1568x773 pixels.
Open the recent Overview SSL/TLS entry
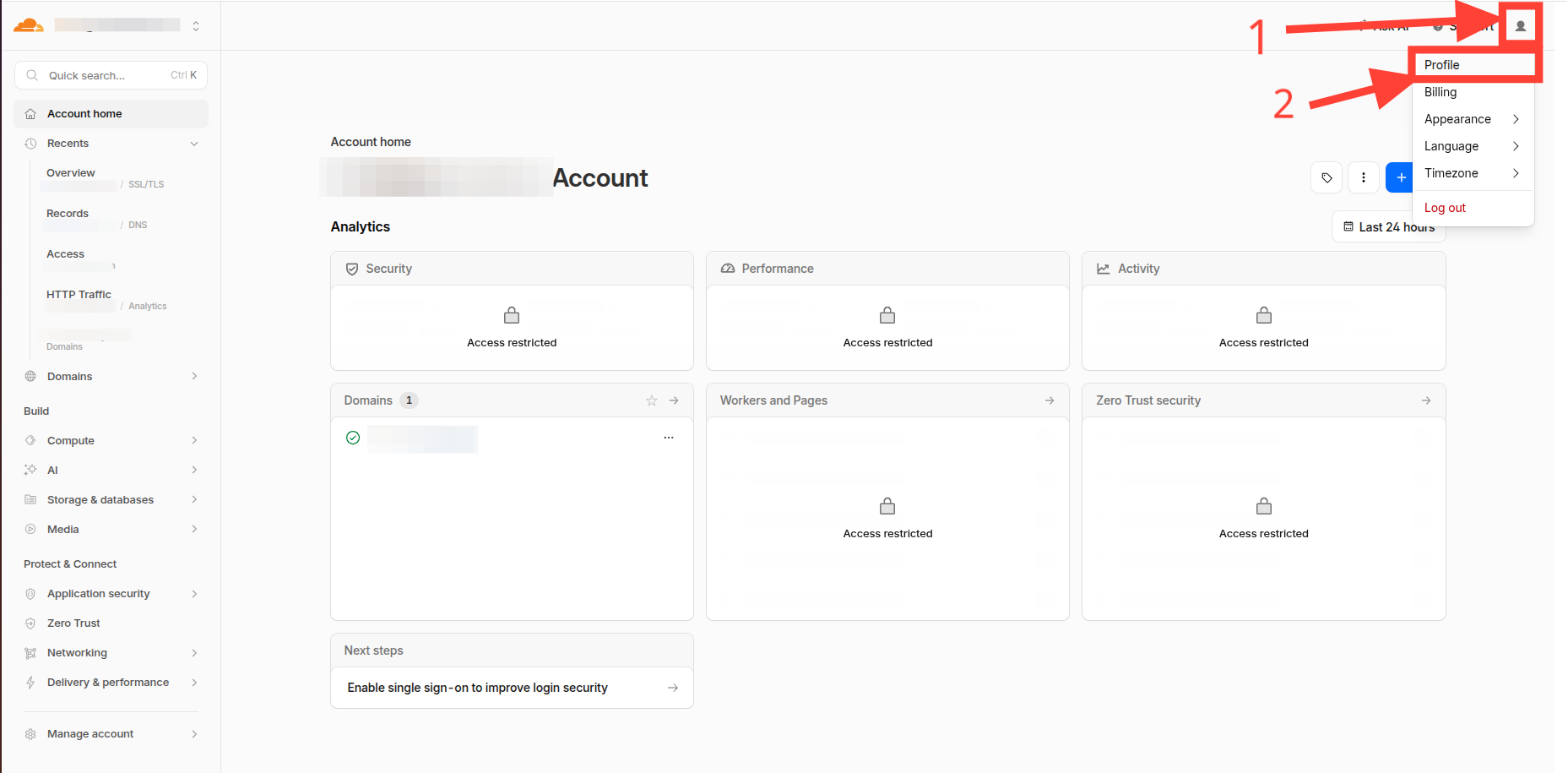106,178
